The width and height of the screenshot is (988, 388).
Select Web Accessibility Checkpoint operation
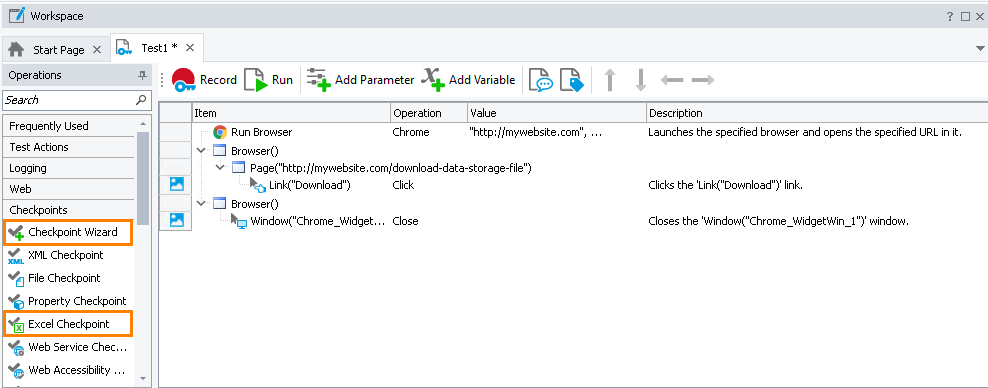pos(67,370)
